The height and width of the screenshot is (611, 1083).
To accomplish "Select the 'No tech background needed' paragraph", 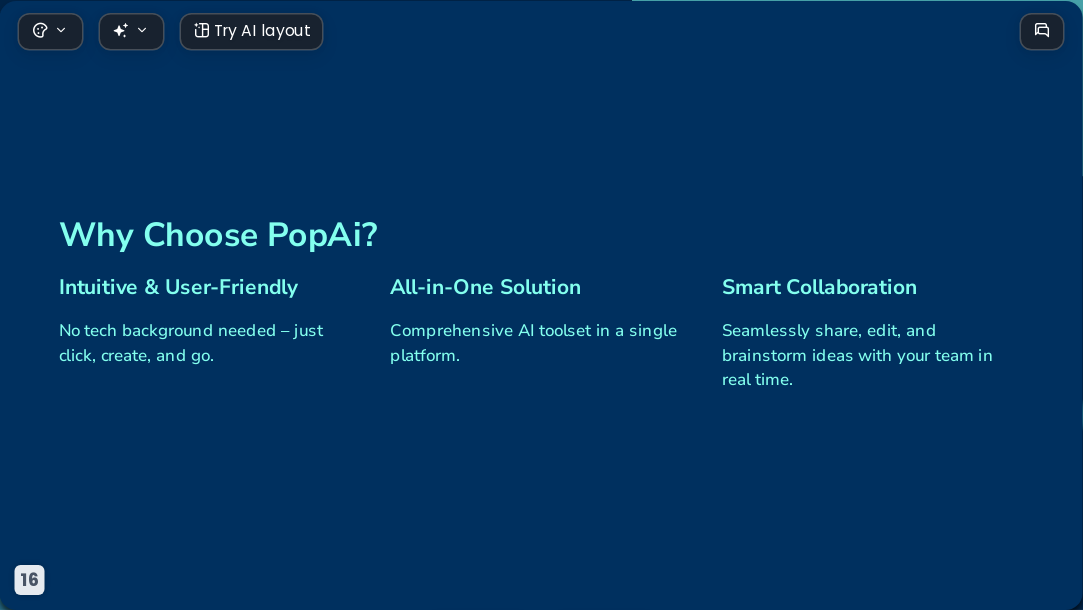I will click(191, 343).
